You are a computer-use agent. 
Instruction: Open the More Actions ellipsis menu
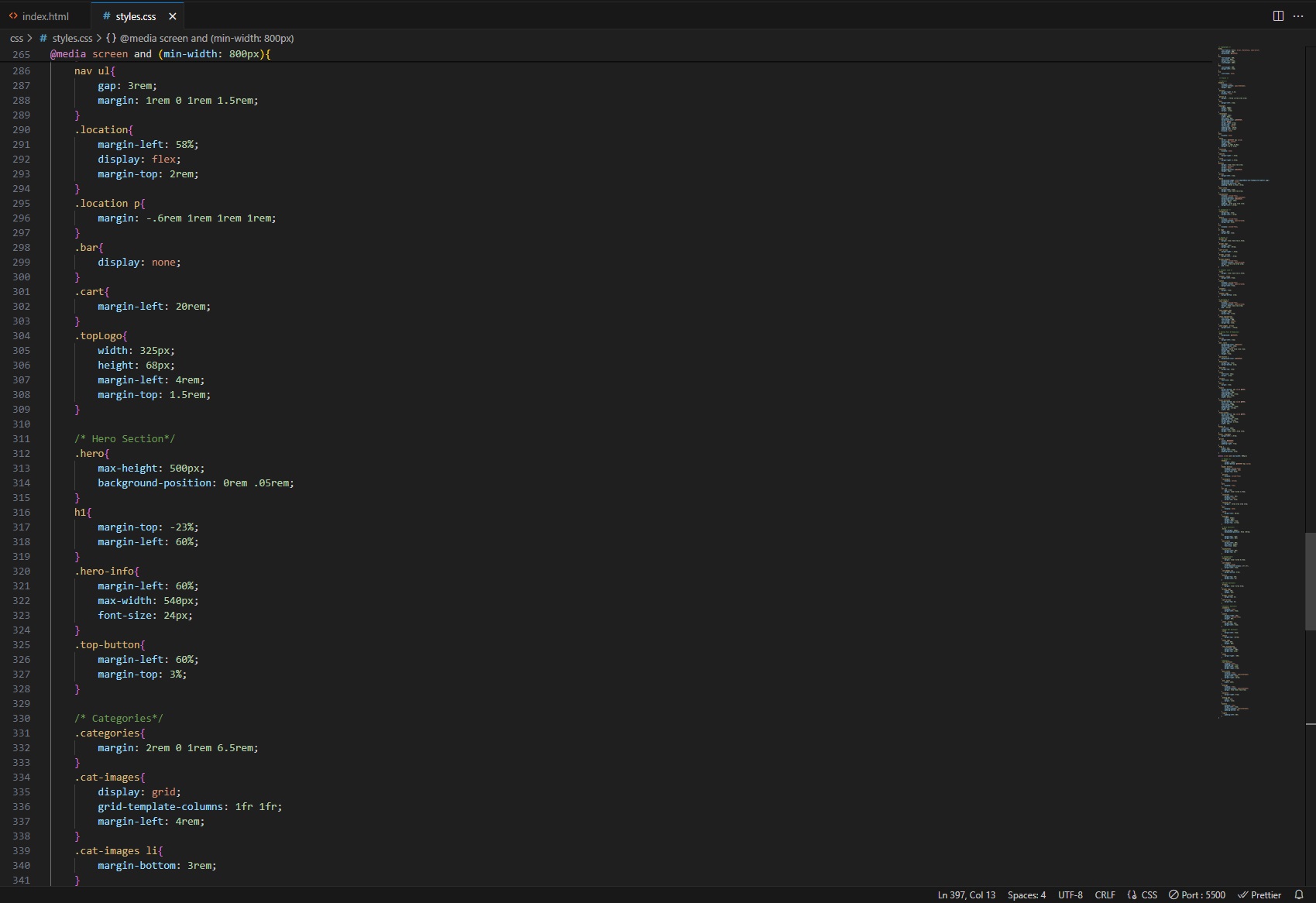[1298, 16]
